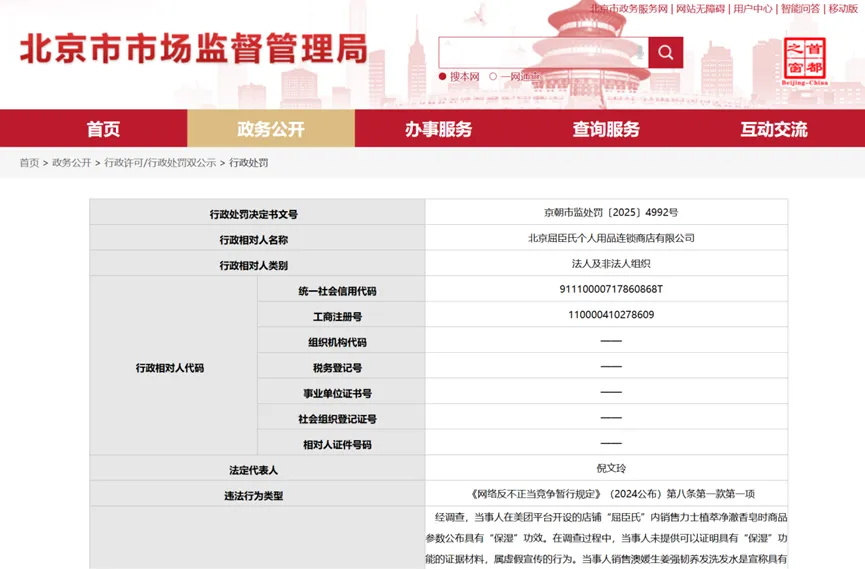865x569 pixels.
Task: Click registration number 110000410278609
Action: tap(611, 315)
